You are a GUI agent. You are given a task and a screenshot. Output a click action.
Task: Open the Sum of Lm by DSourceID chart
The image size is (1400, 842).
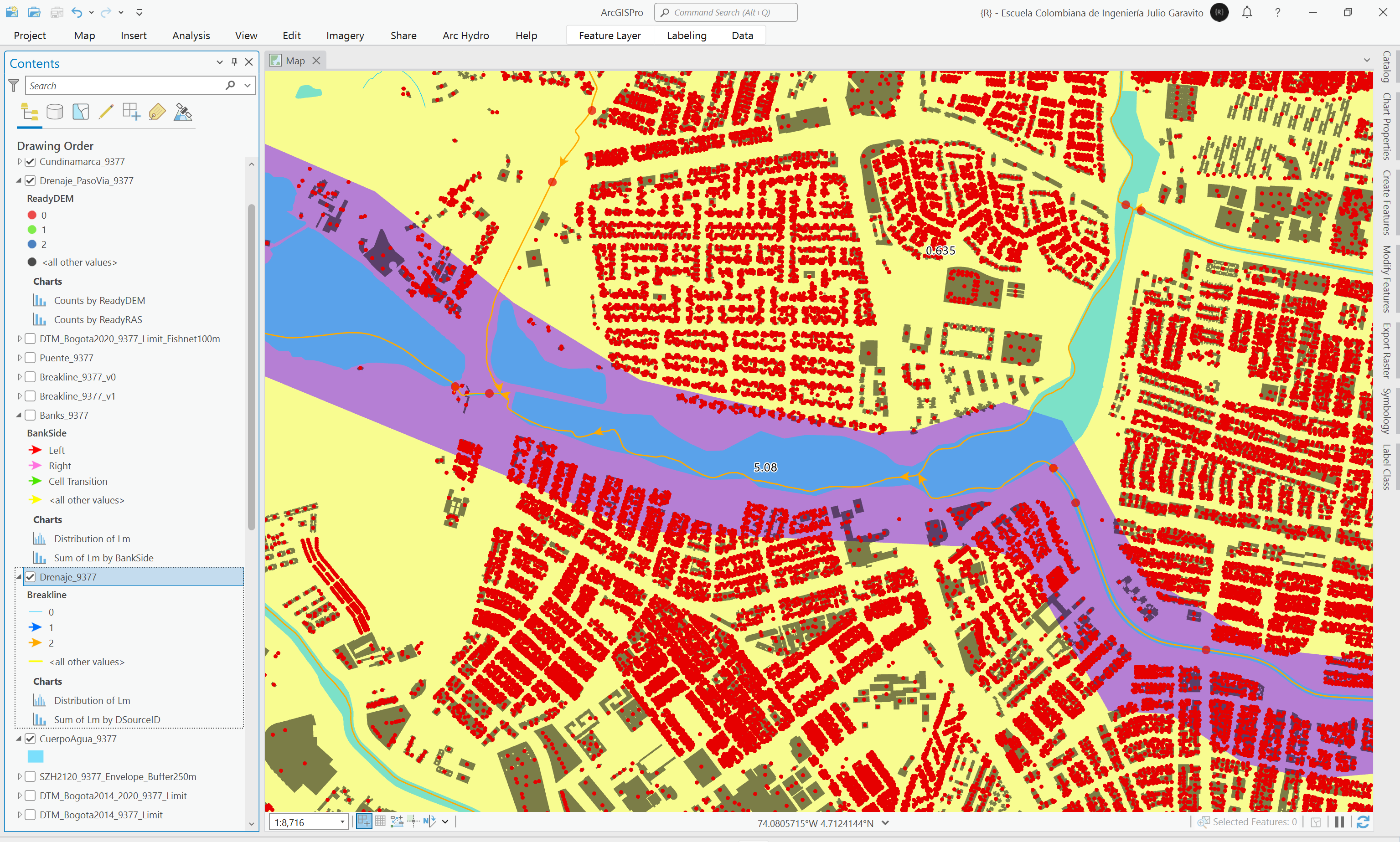(107, 719)
